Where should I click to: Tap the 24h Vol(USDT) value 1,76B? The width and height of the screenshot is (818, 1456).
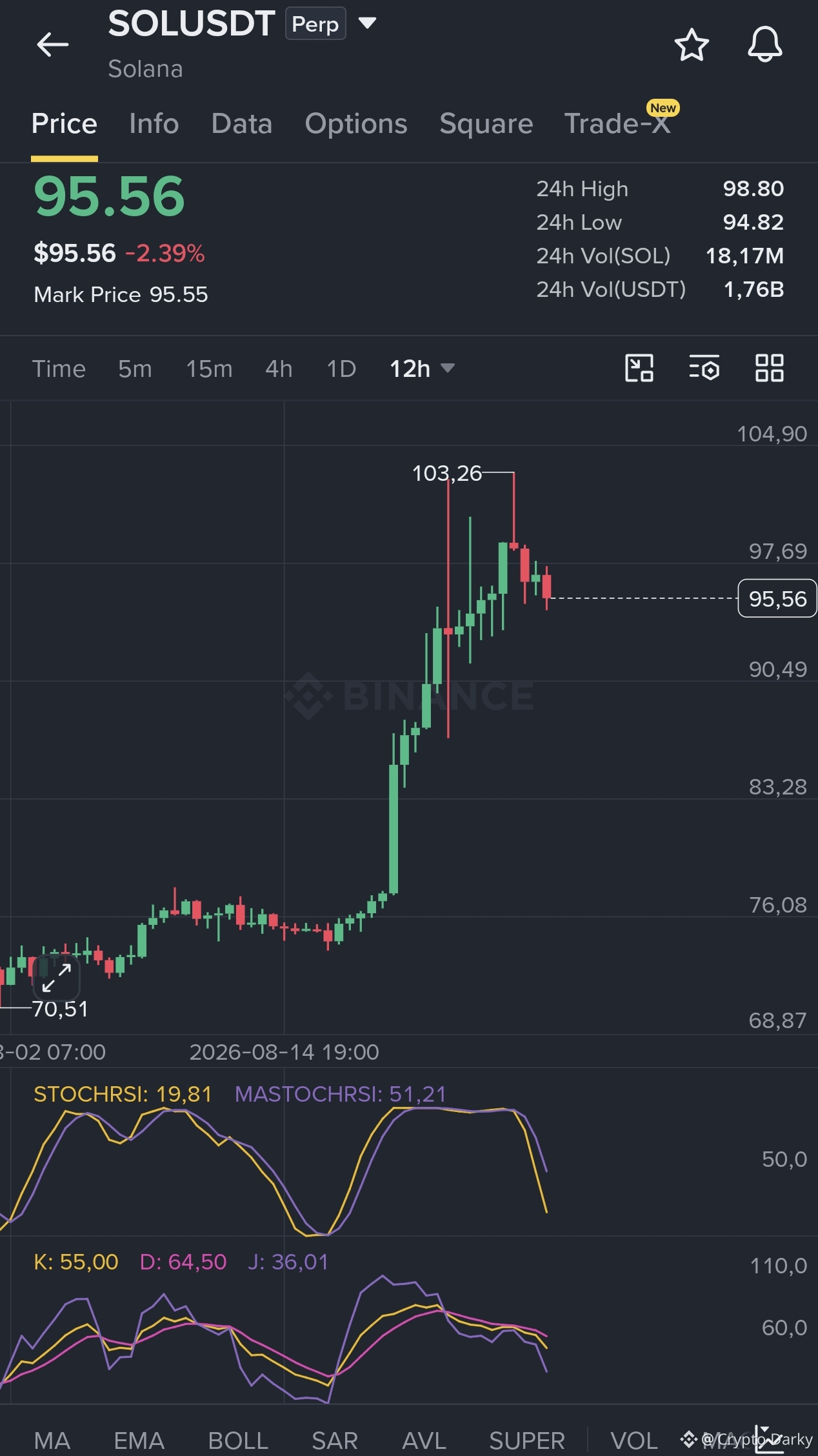tap(753, 289)
